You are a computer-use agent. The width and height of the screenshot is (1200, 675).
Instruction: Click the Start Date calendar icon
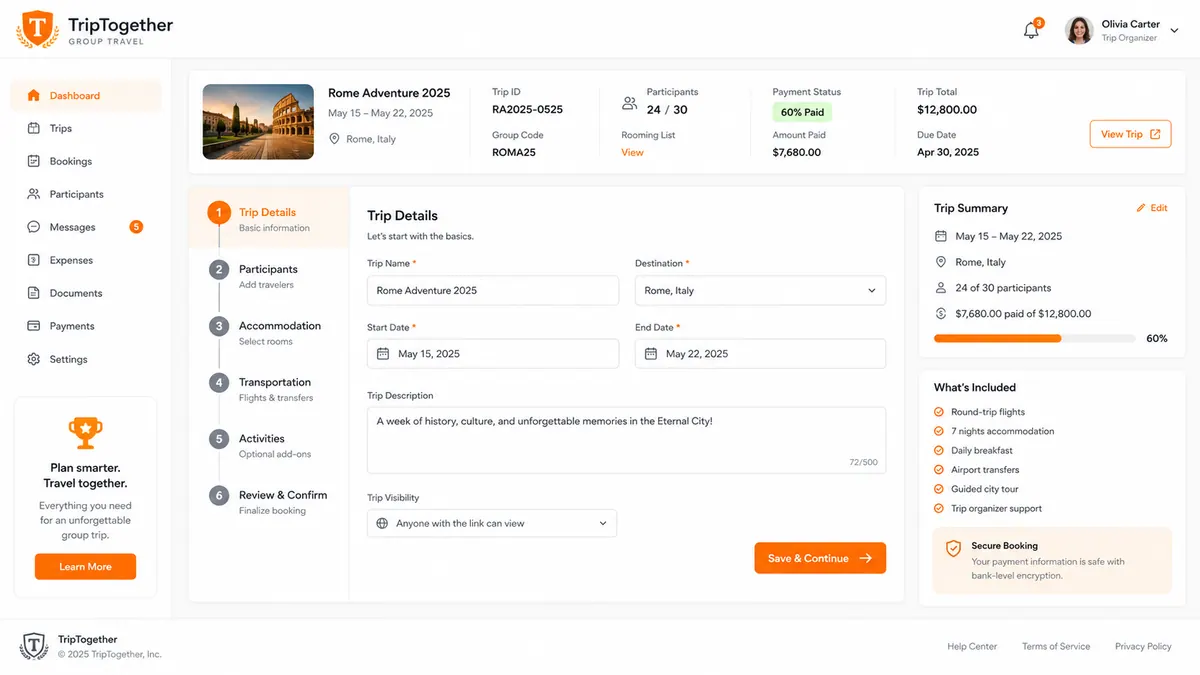click(383, 354)
